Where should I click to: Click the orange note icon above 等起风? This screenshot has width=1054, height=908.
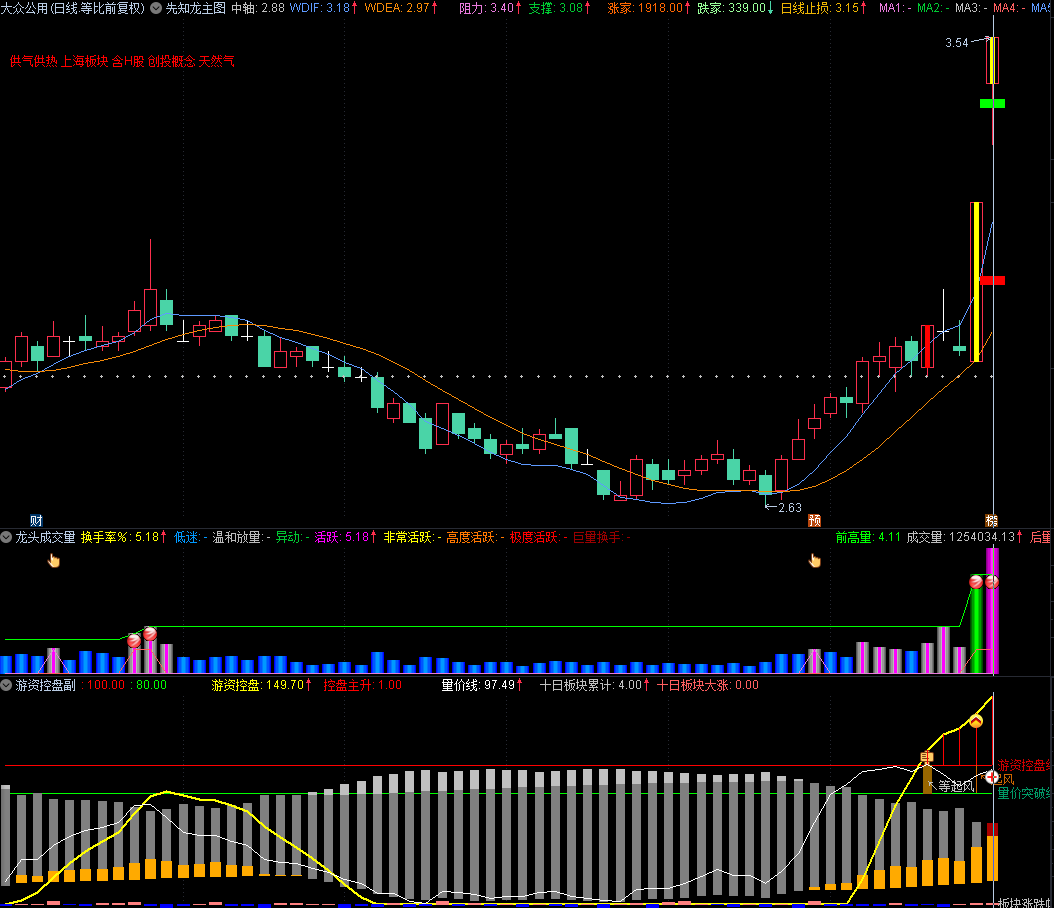click(927, 758)
